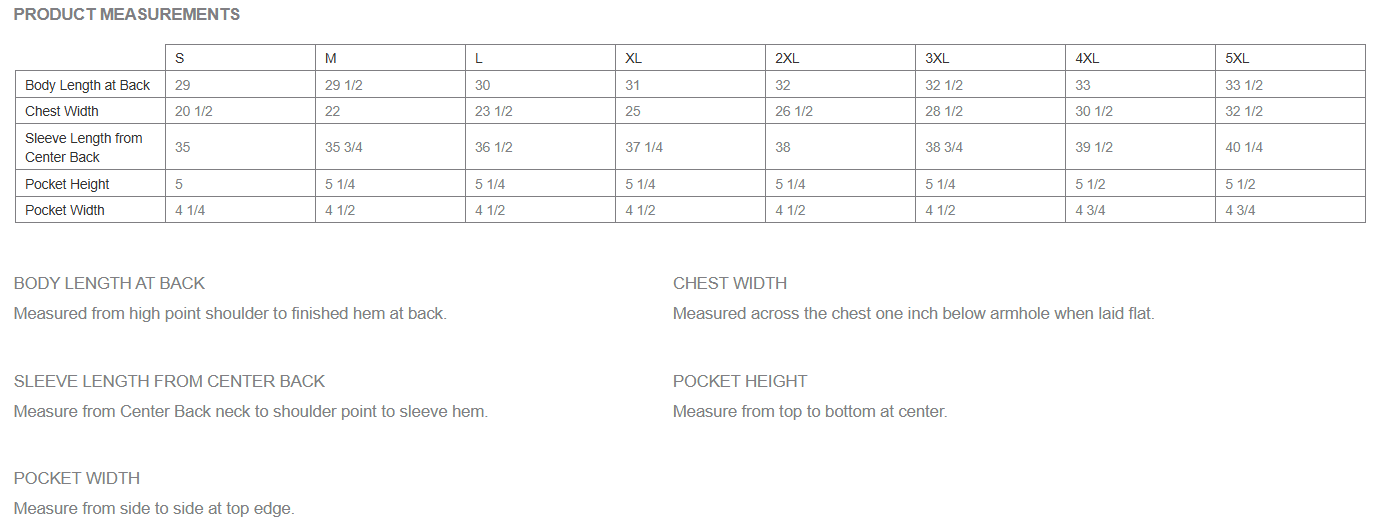This screenshot has height=530, width=1384.
Task: Select the 5XL size column header
Action: pos(1237,58)
